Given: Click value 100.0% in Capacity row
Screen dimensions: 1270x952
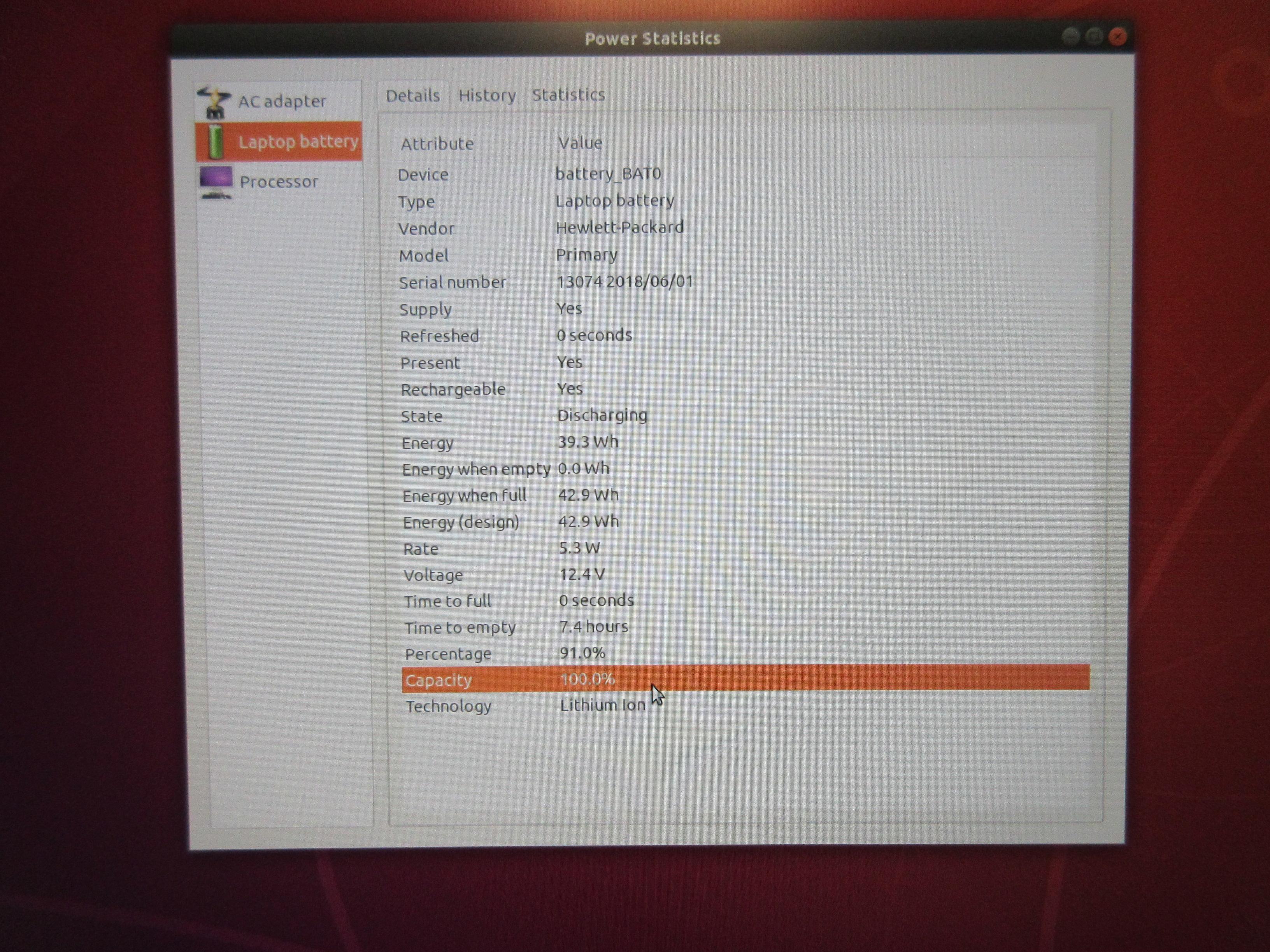Looking at the screenshot, I should click(588, 679).
